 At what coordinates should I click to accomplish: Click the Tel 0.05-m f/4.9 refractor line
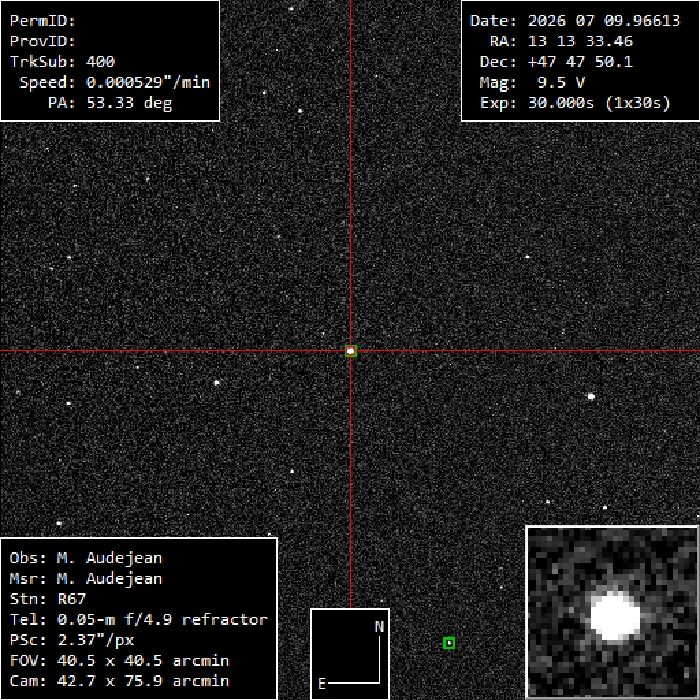pos(138,619)
